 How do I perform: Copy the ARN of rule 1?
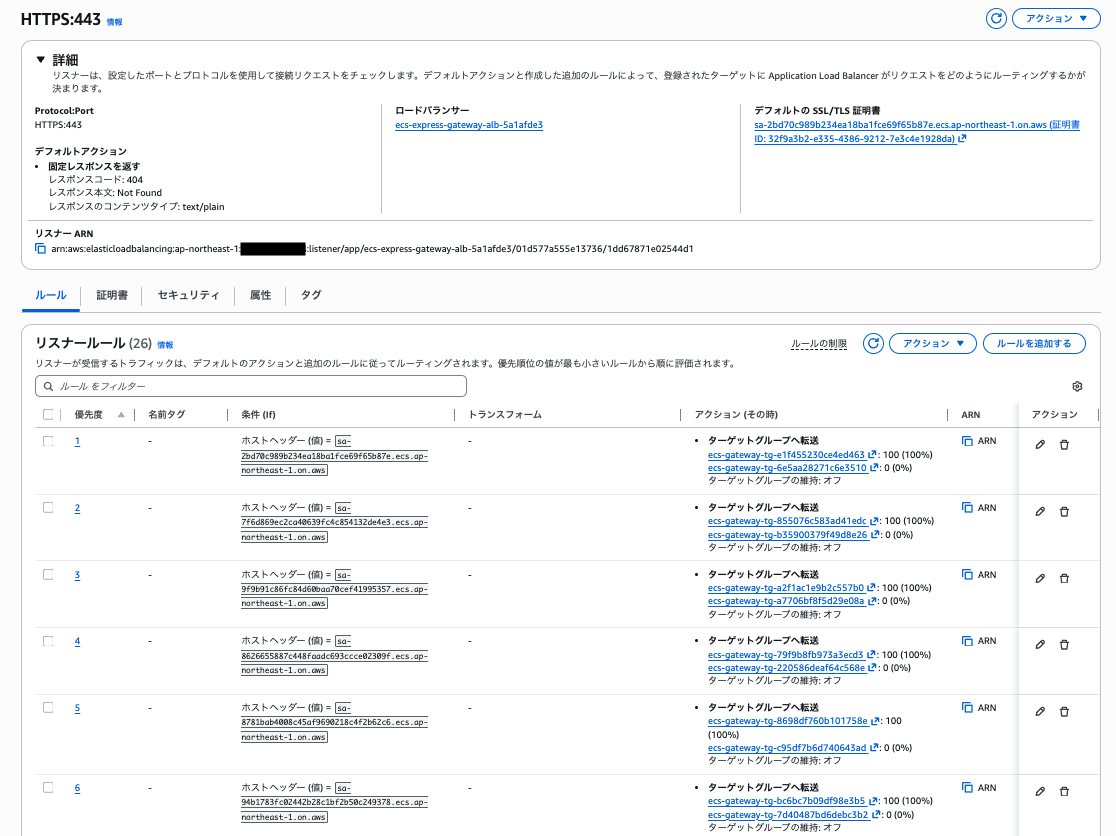pyautogui.click(x=975, y=441)
